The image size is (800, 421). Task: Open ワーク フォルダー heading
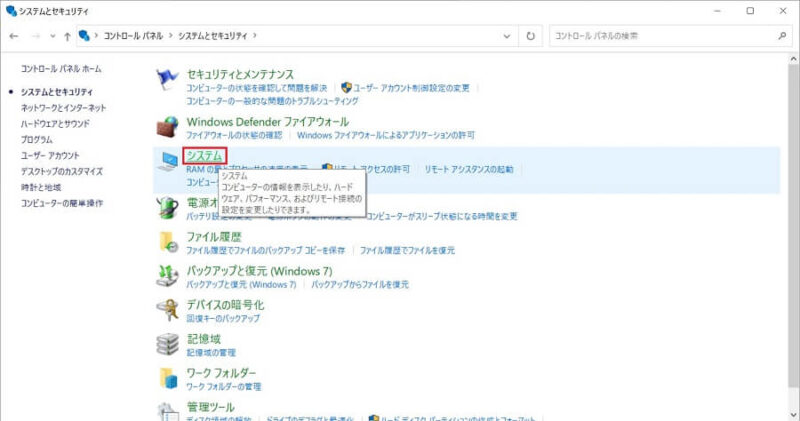pos(221,373)
